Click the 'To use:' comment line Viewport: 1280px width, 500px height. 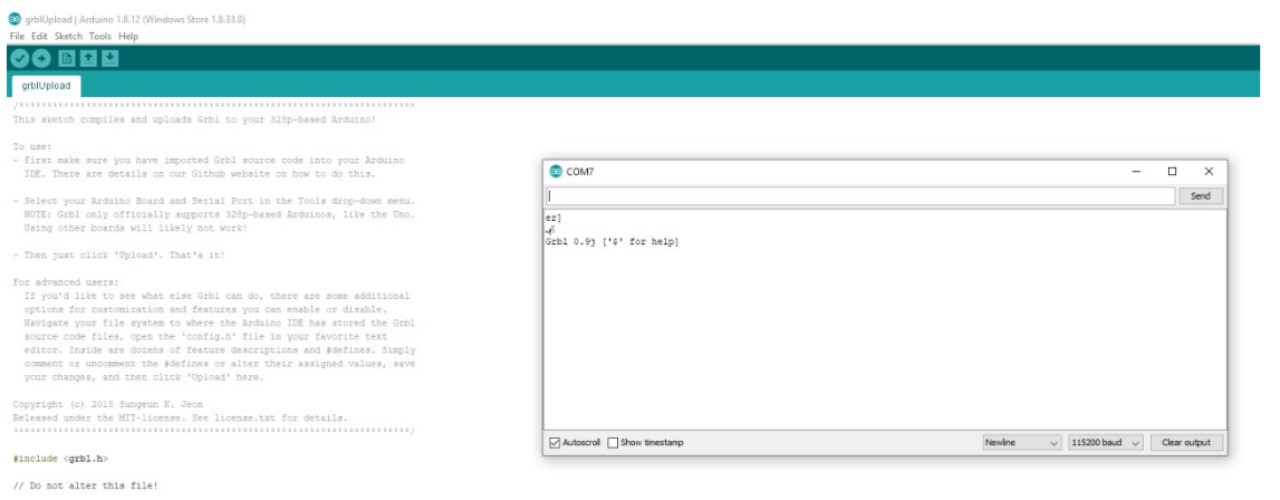[32, 146]
